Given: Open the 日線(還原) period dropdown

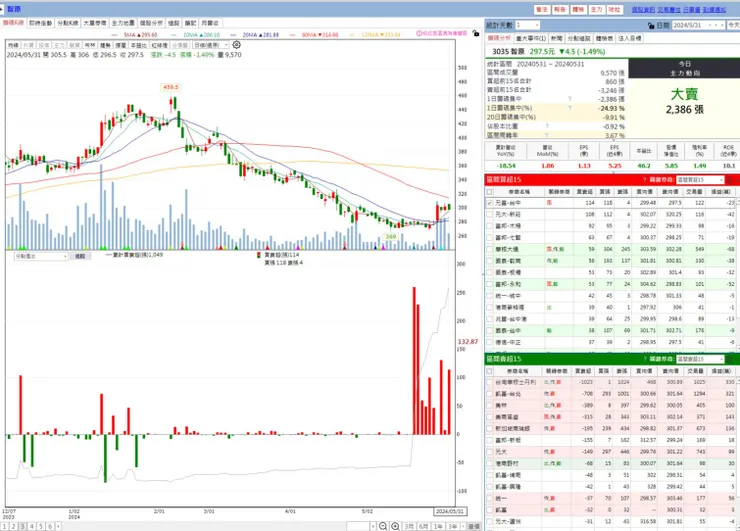Looking at the screenshot, I should [210, 45].
